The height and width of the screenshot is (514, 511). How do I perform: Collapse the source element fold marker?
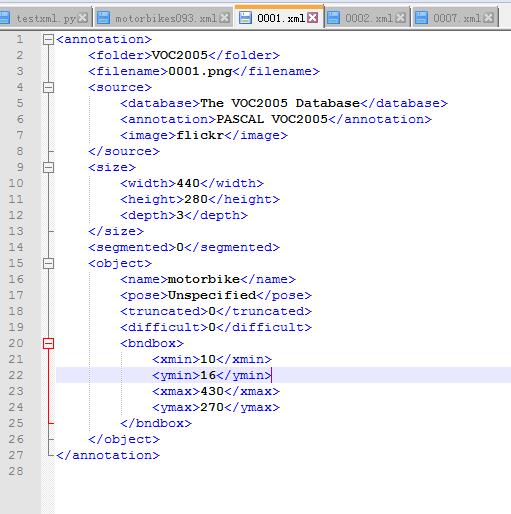pyautogui.click(x=48, y=88)
